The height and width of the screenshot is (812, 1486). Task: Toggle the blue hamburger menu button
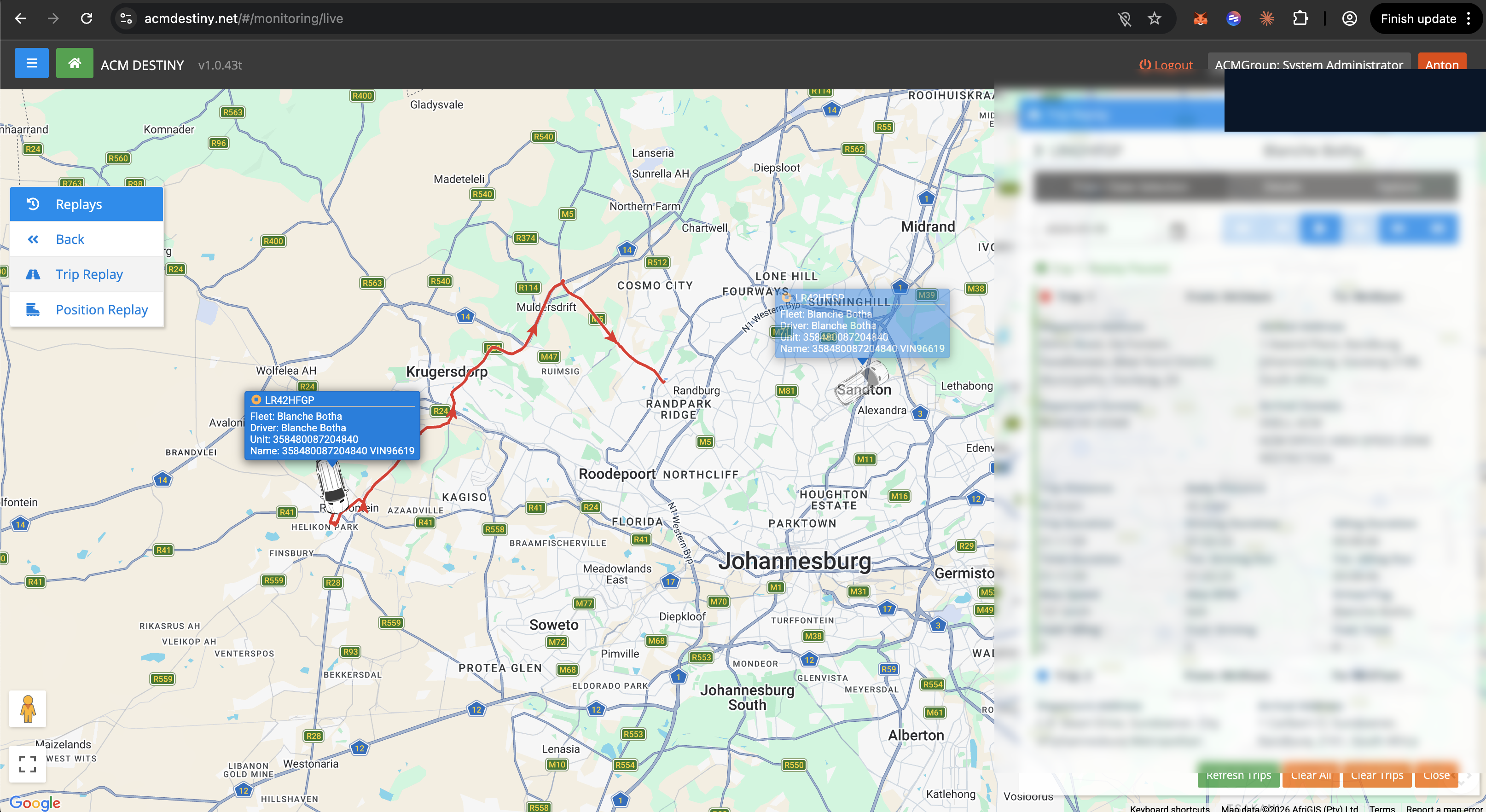(x=32, y=63)
